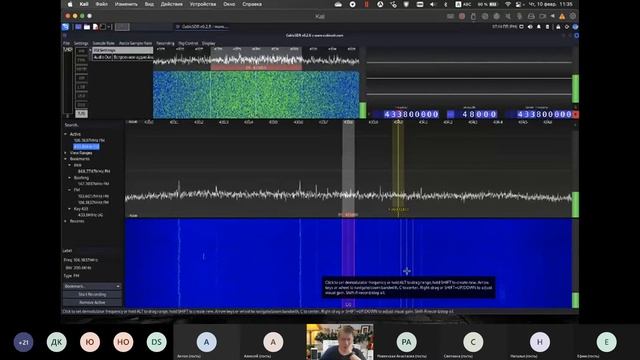Select DSB demodulator mode
Screen dimensions: 640x360
tap(81, 105)
